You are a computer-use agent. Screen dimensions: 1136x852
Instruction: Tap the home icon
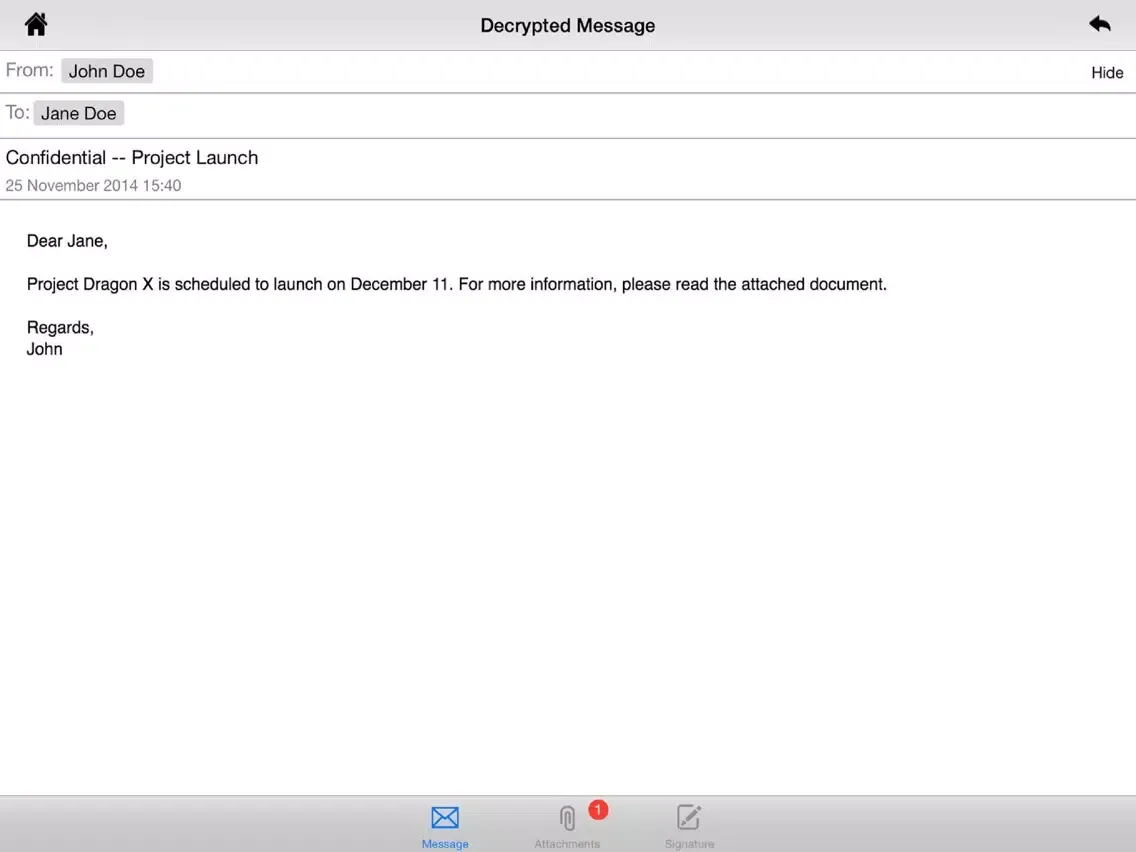(36, 25)
